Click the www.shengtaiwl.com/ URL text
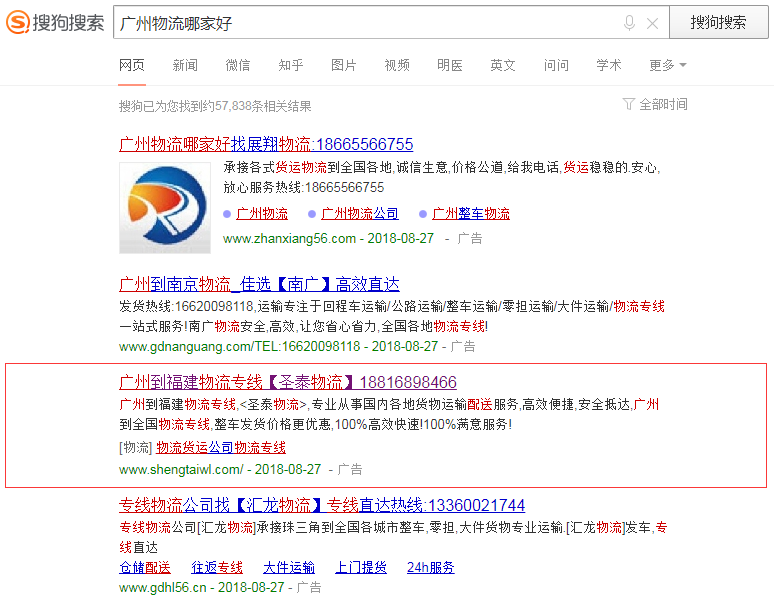 pos(181,469)
